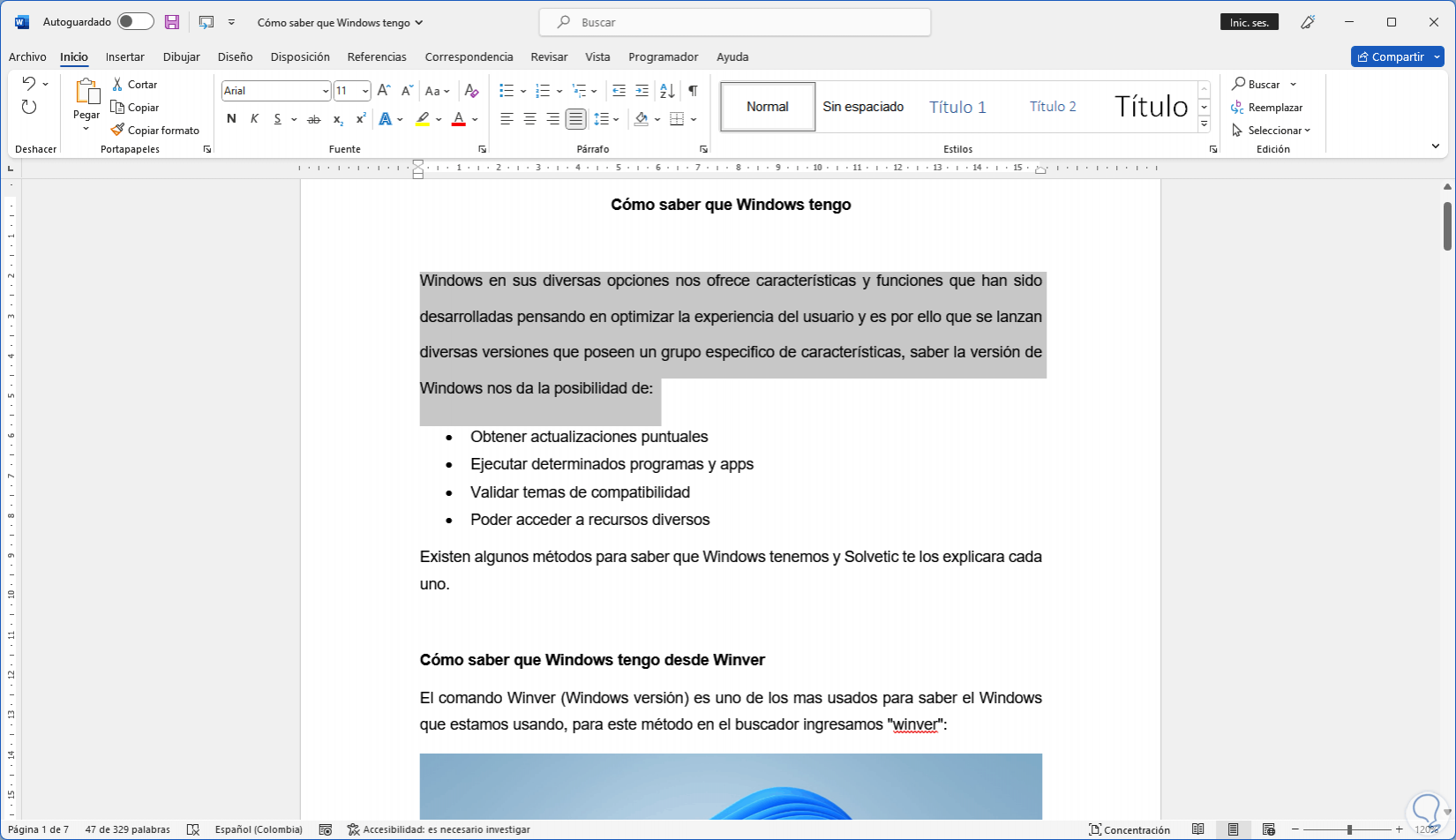Switch to Read Mode view icon
The width and height of the screenshot is (1456, 840).
coord(1198,829)
